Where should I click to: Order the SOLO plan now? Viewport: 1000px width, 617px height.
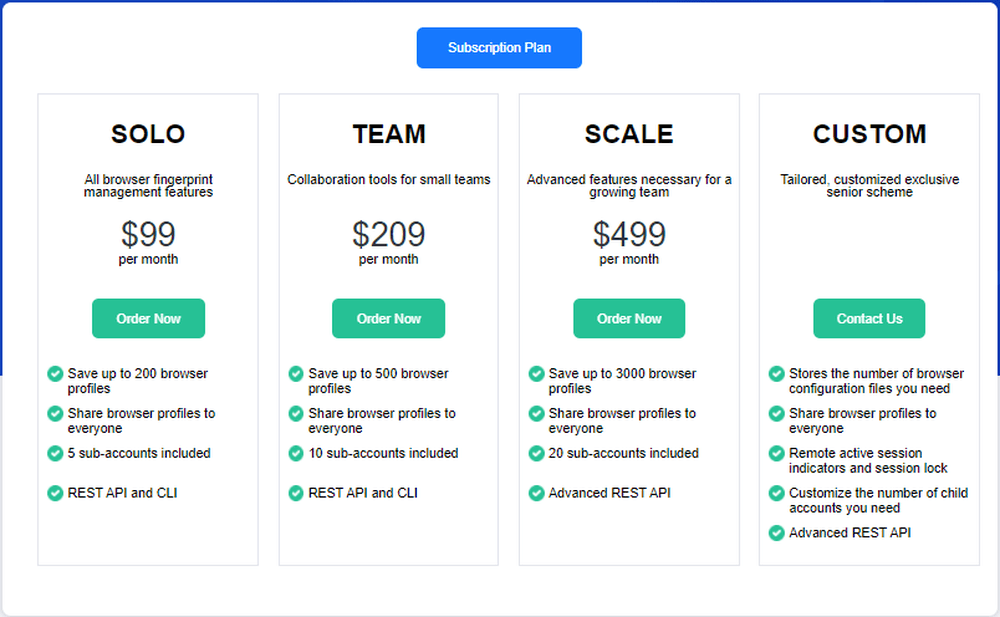tap(149, 318)
